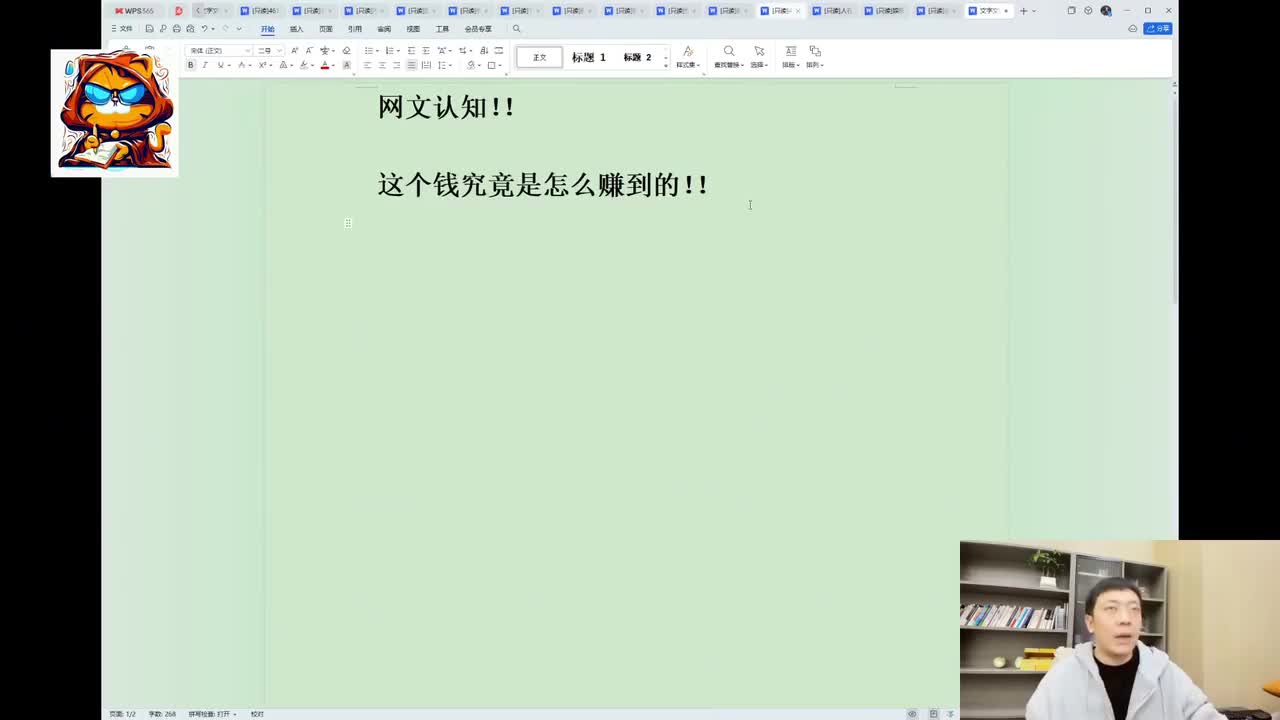The height and width of the screenshot is (720, 1280).
Task: Click the WPS 365 home tab
Action: pyautogui.click(x=134, y=11)
